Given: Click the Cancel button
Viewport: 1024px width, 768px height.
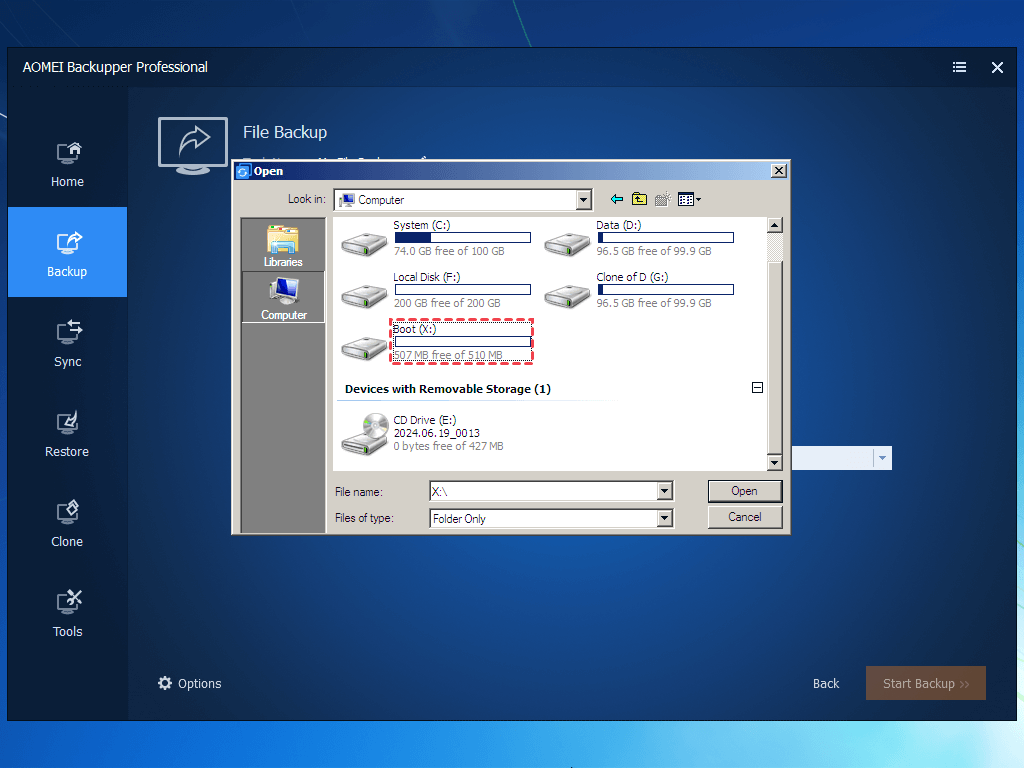Looking at the screenshot, I should click(744, 517).
